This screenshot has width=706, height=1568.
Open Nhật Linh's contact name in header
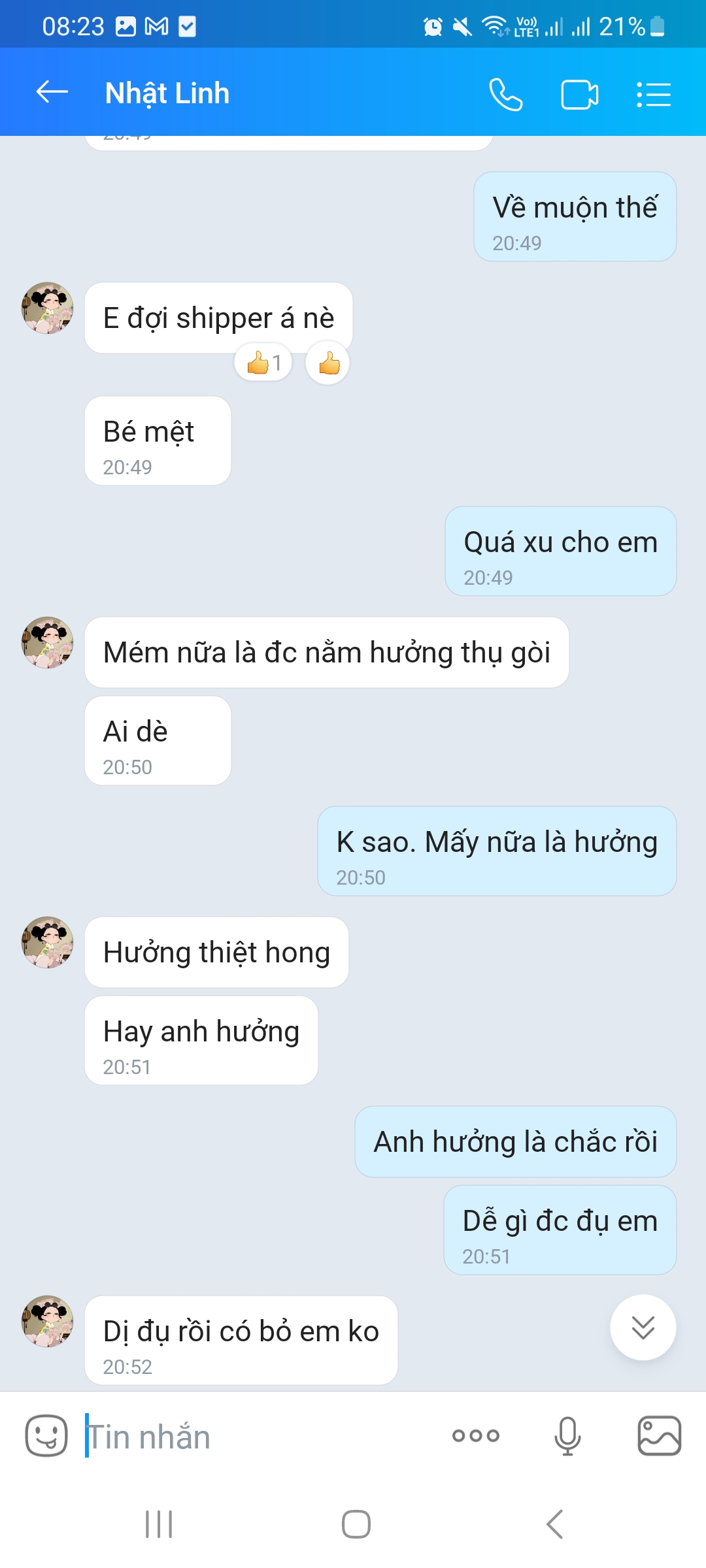(x=167, y=93)
